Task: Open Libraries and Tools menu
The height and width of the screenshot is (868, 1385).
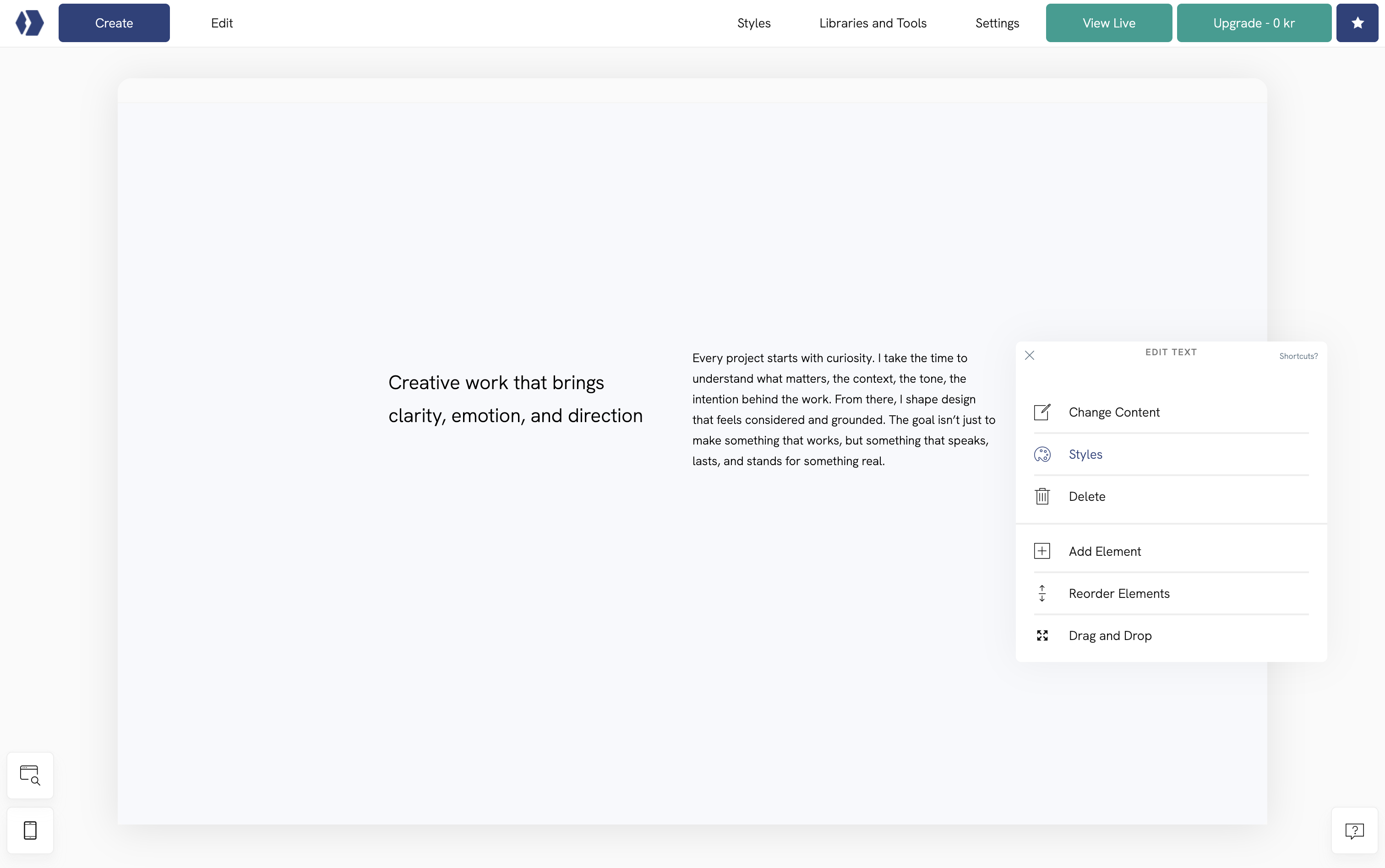Action: click(x=873, y=23)
